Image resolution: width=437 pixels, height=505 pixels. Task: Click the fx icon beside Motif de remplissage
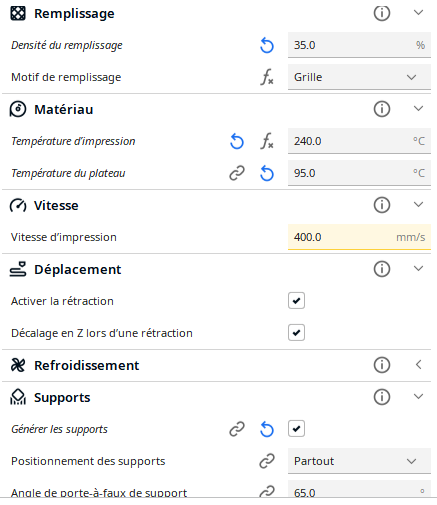(x=267, y=77)
